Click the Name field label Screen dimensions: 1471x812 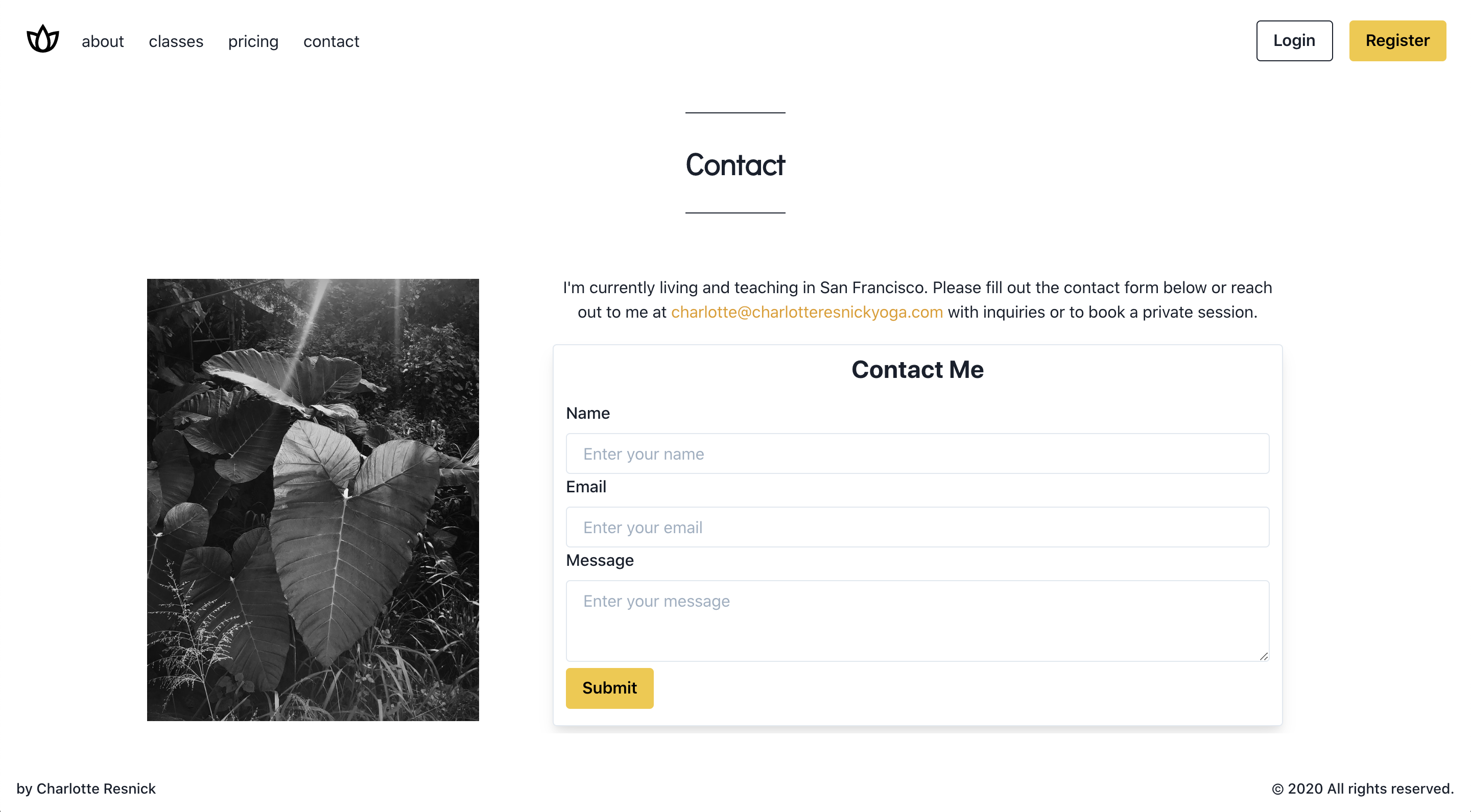click(587, 413)
